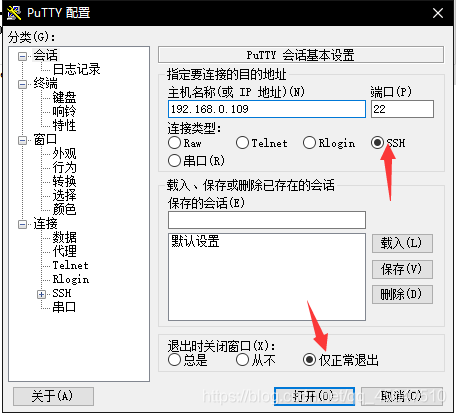Collapse the 连接 tree node
Screen dimensions: 456x415
(x=22, y=224)
